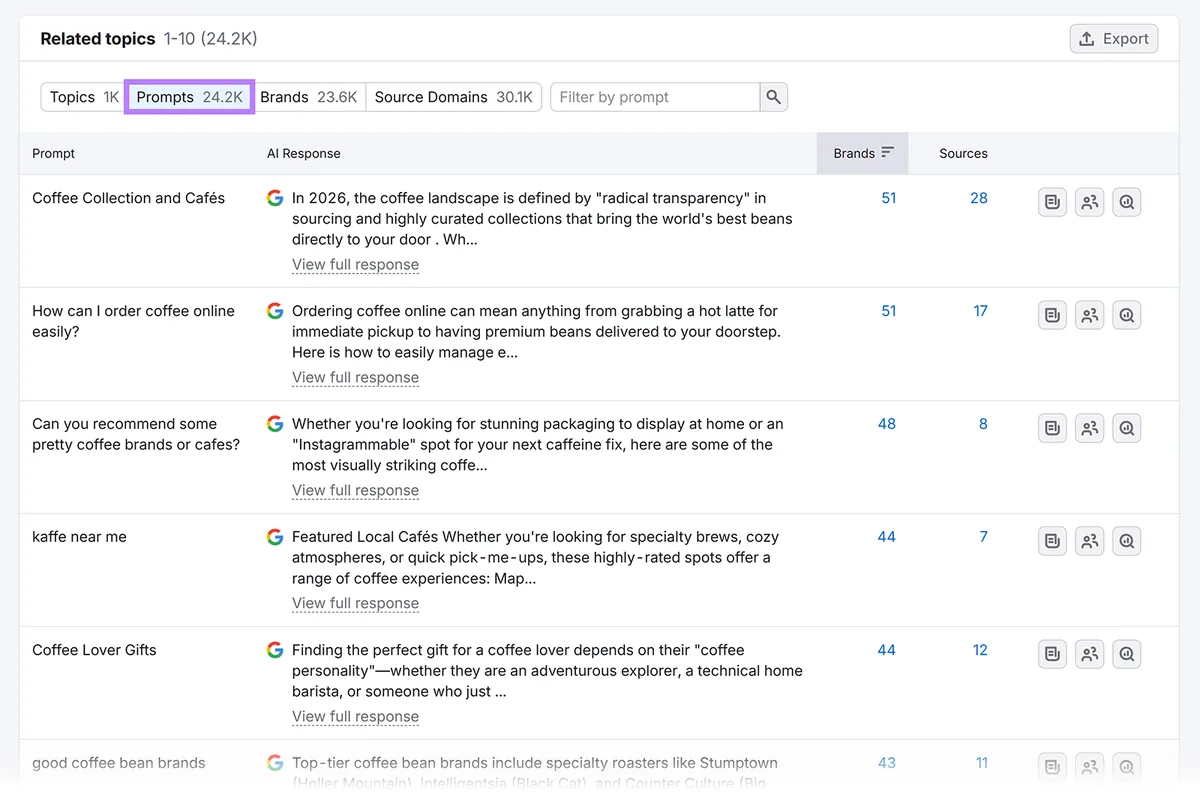Click sources count 28 for Coffee Collection and Cafés
This screenshot has height=797, width=1200.
(978, 198)
